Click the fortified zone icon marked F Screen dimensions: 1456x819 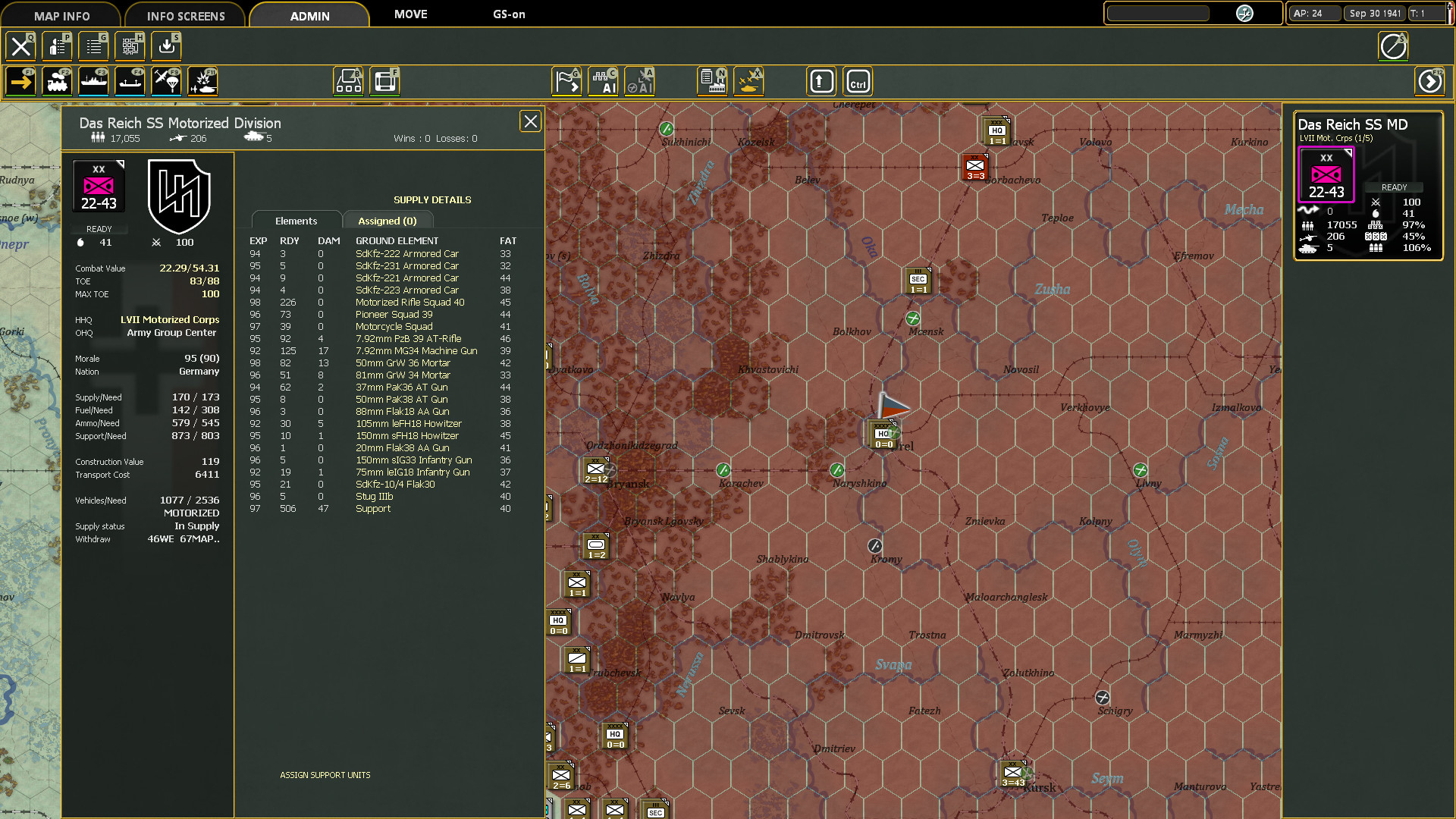coord(385,81)
